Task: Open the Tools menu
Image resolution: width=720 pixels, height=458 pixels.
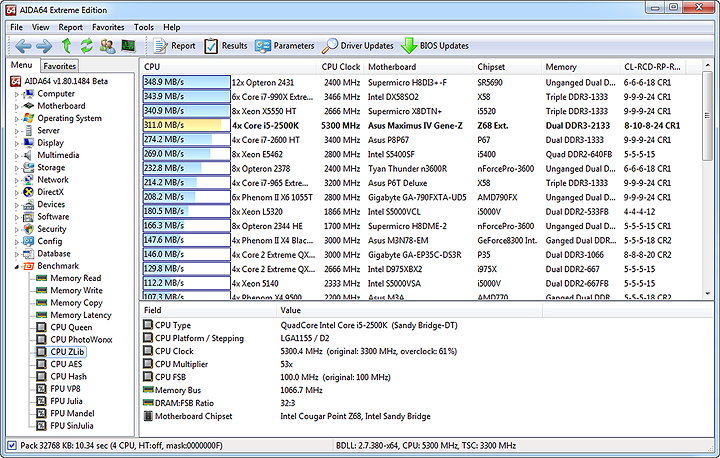Action: (144, 27)
